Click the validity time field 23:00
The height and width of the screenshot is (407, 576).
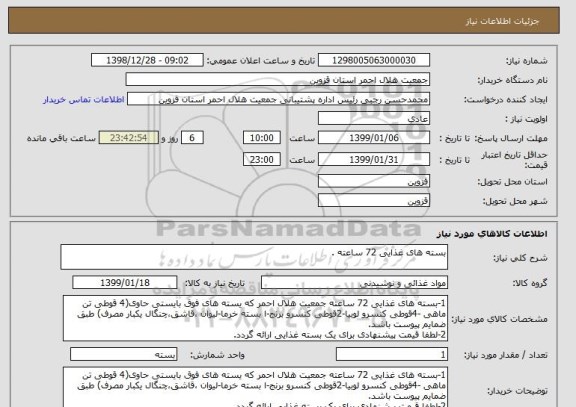[x=262, y=159]
